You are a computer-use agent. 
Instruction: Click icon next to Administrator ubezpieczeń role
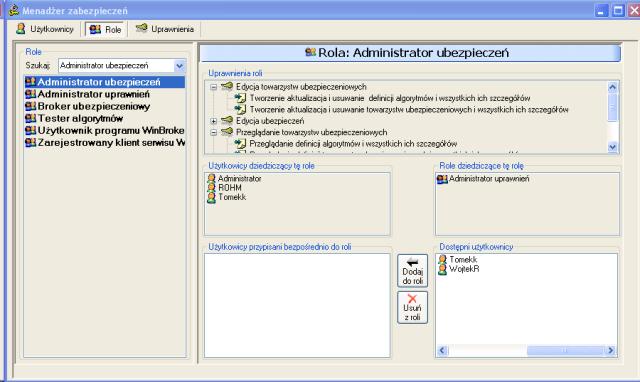pos(31,82)
